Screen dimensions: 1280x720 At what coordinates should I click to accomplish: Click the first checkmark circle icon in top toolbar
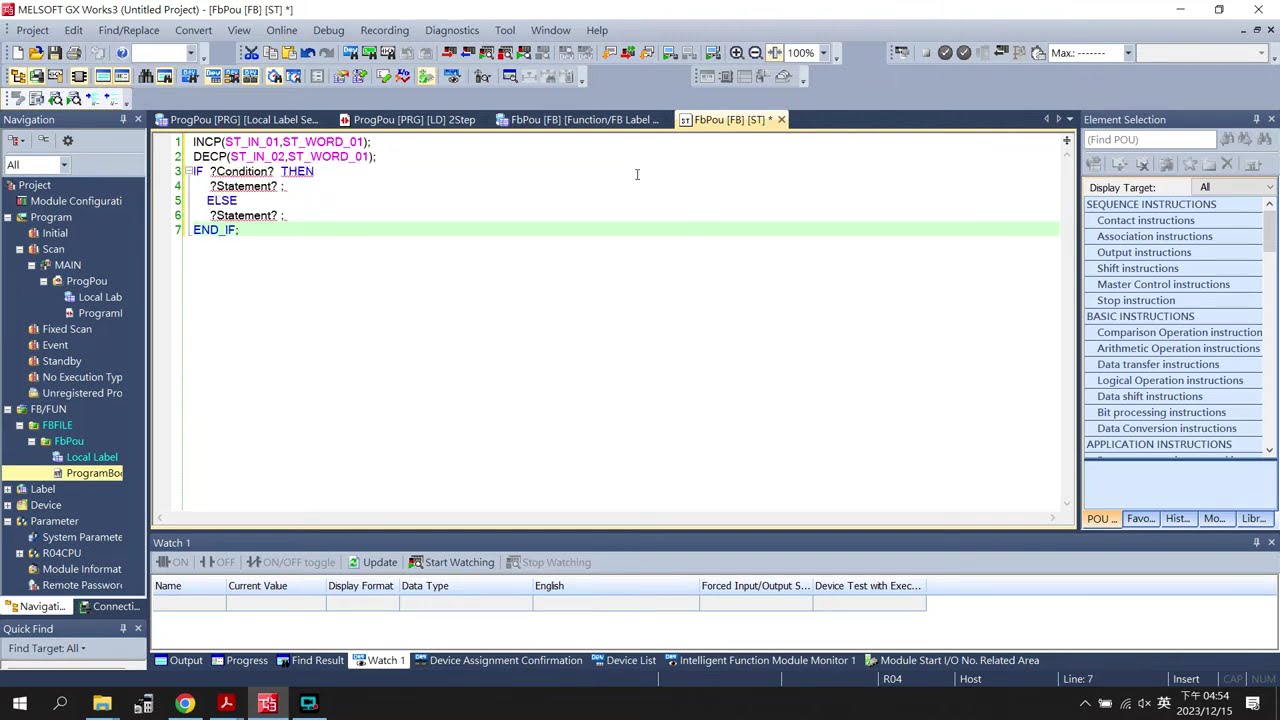(945, 53)
